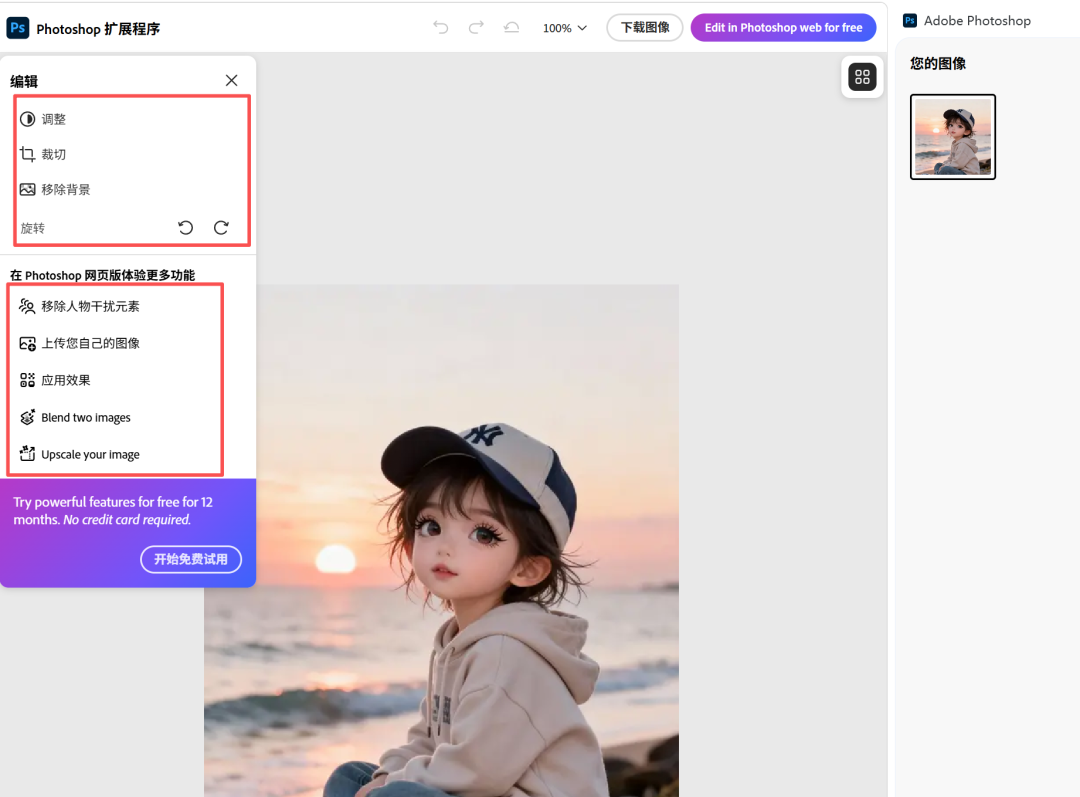Click the redo arrow in the toolbar

475,28
